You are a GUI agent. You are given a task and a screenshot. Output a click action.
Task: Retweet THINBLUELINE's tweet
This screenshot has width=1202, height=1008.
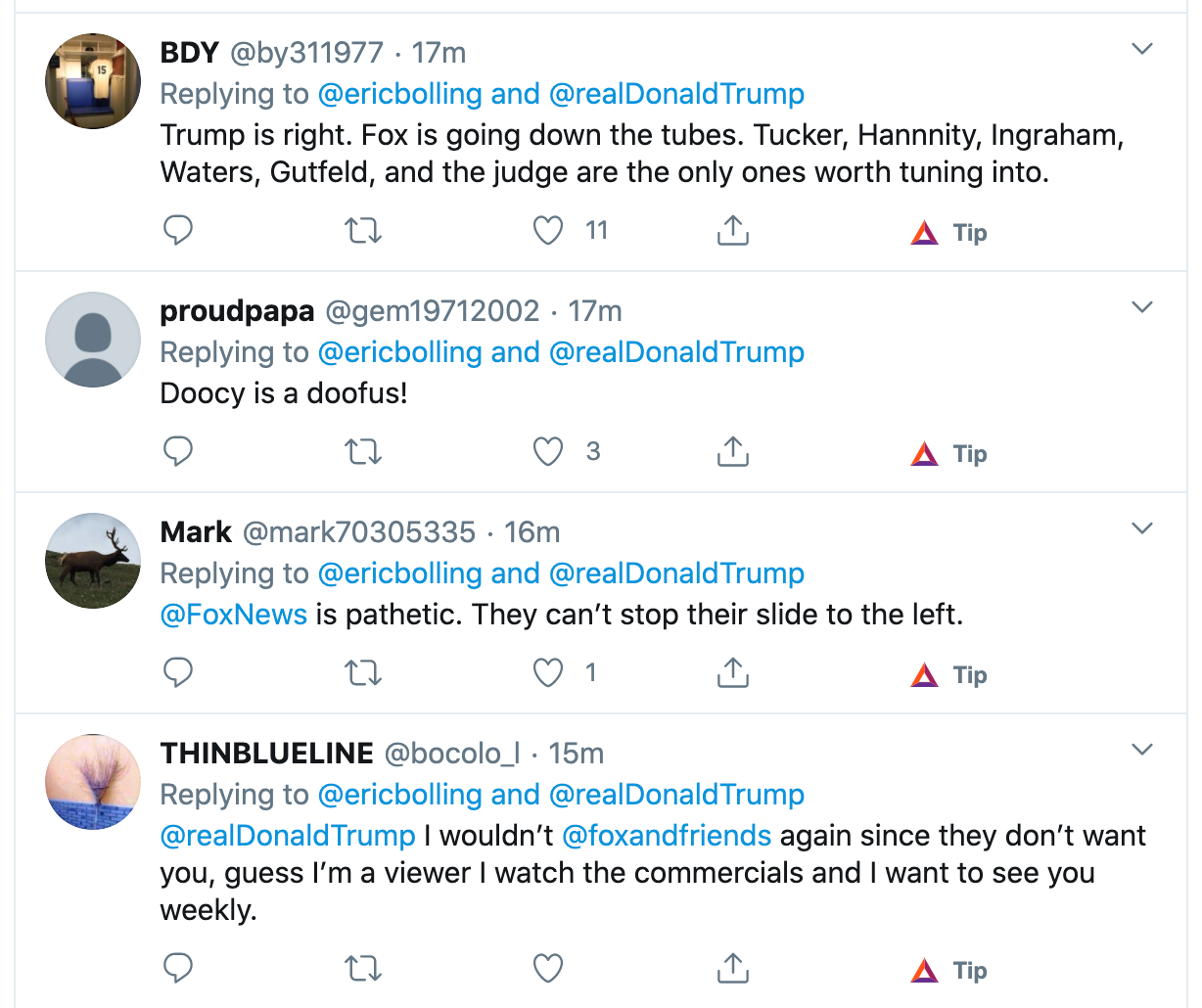coord(363,969)
